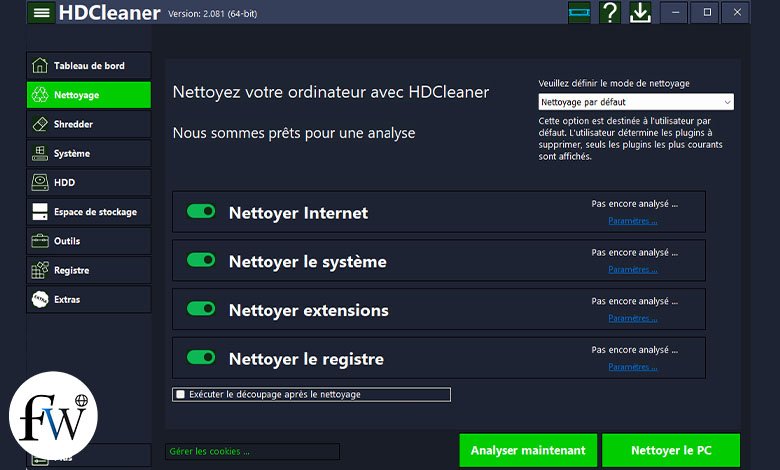Open the Tableau de bord section
Screen dimensions: 780x470
89,66
